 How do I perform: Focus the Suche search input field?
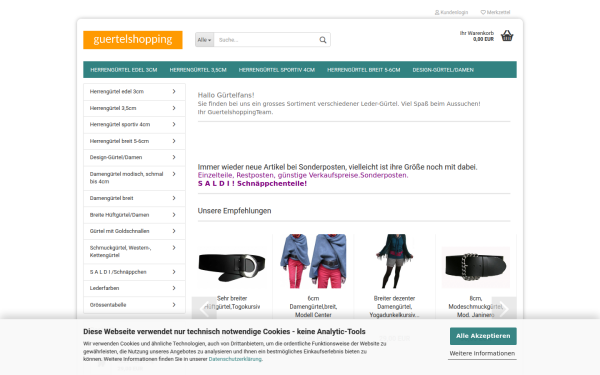(266, 40)
